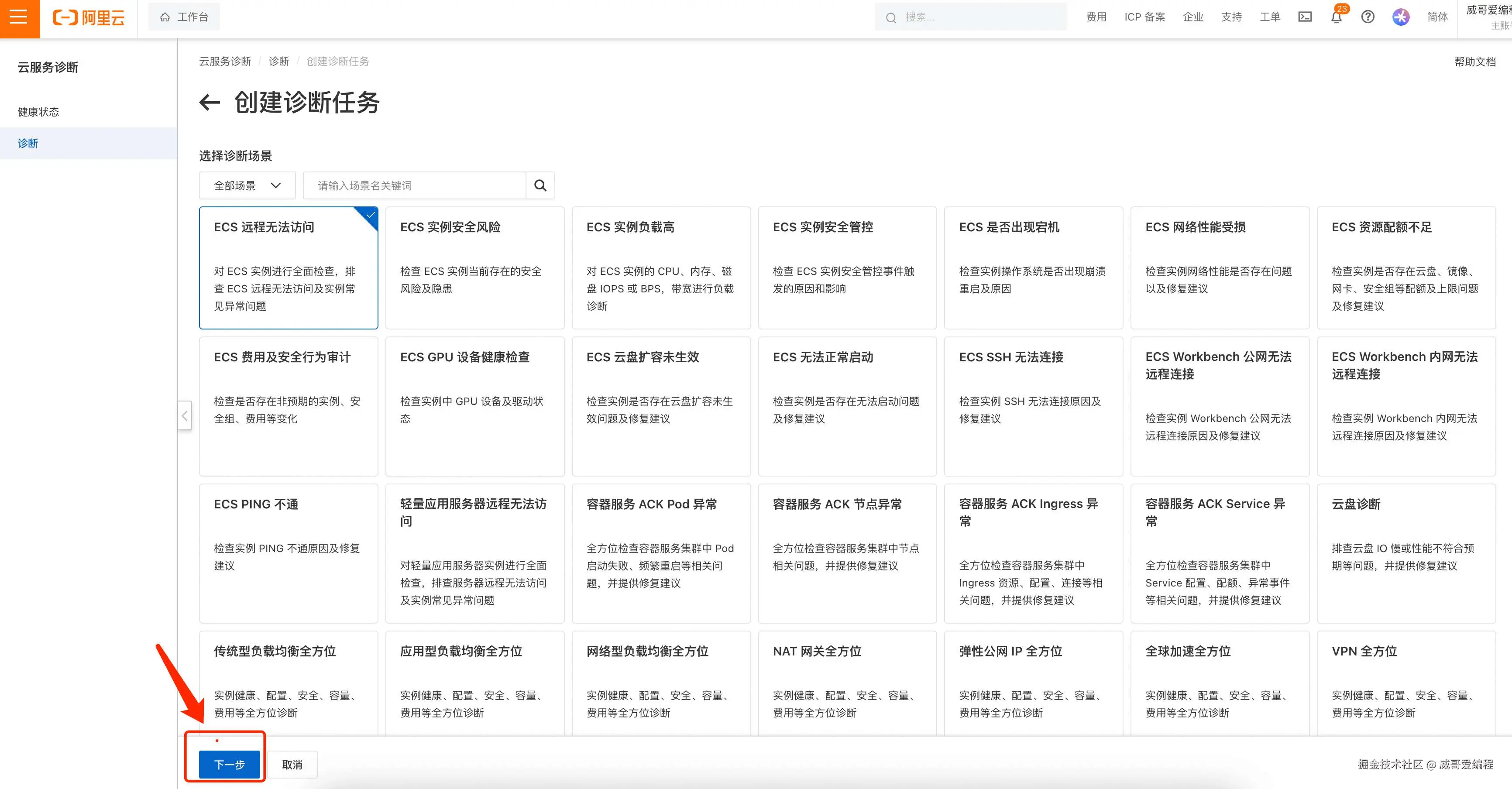Click the help question mark icon
The height and width of the screenshot is (789, 1512).
click(1368, 17)
